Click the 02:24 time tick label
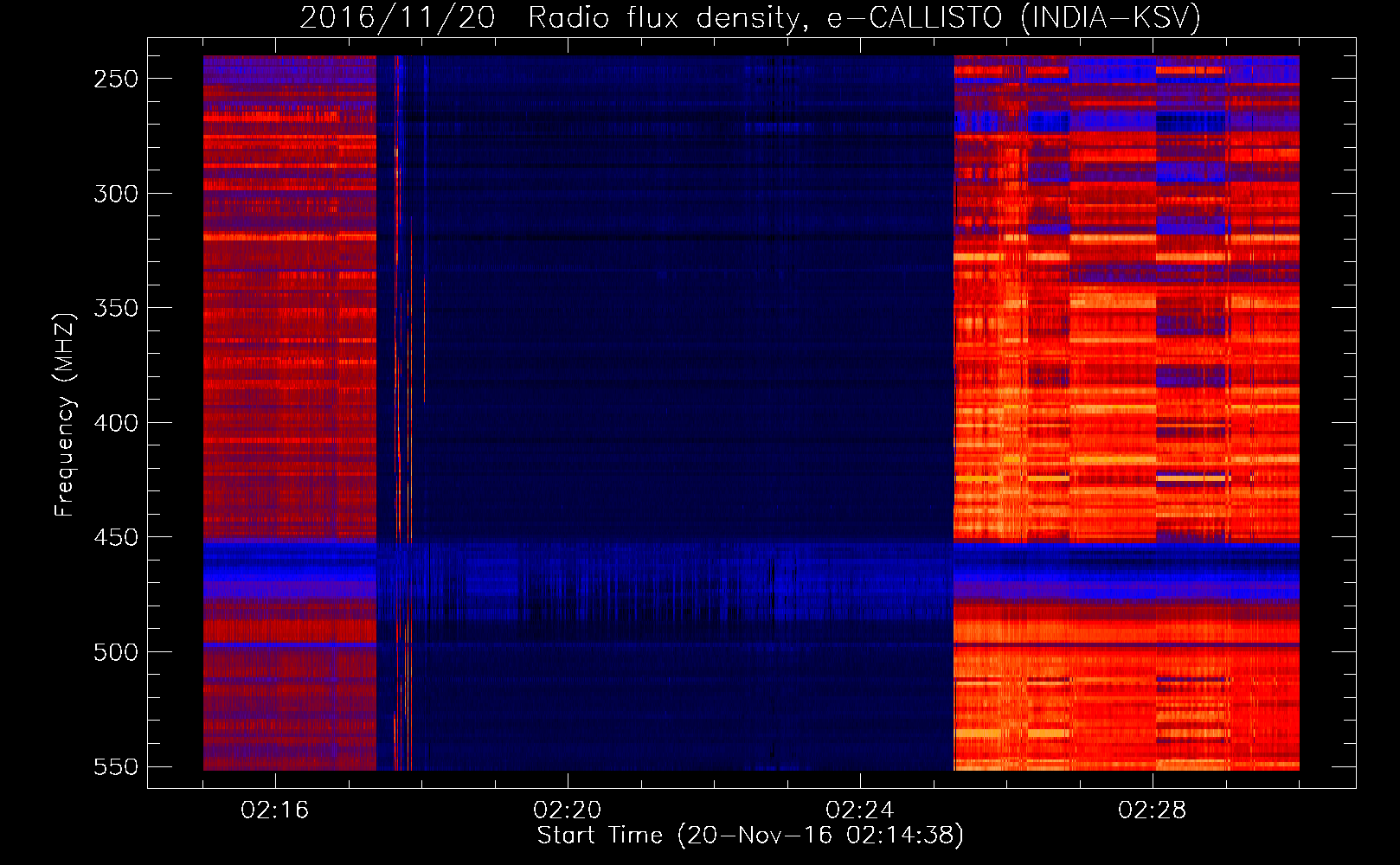 [x=860, y=811]
